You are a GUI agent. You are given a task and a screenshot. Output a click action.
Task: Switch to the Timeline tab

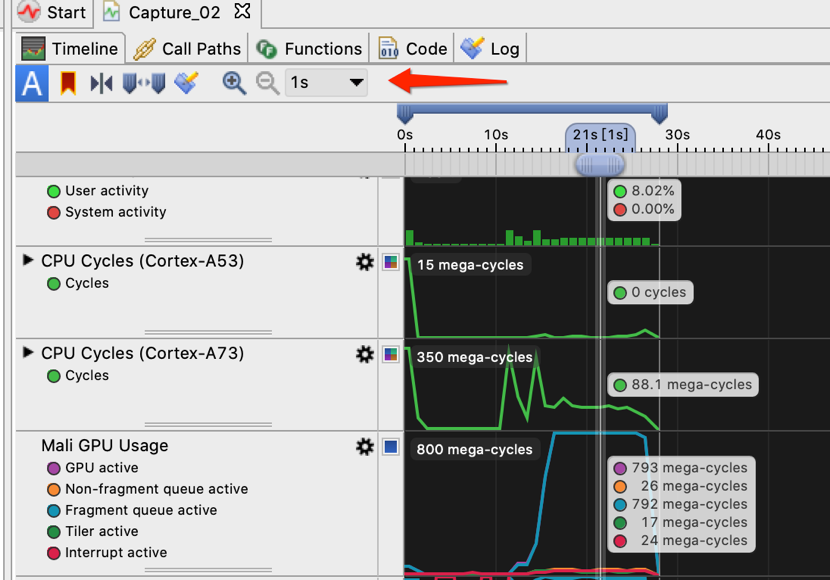(x=69, y=49)
